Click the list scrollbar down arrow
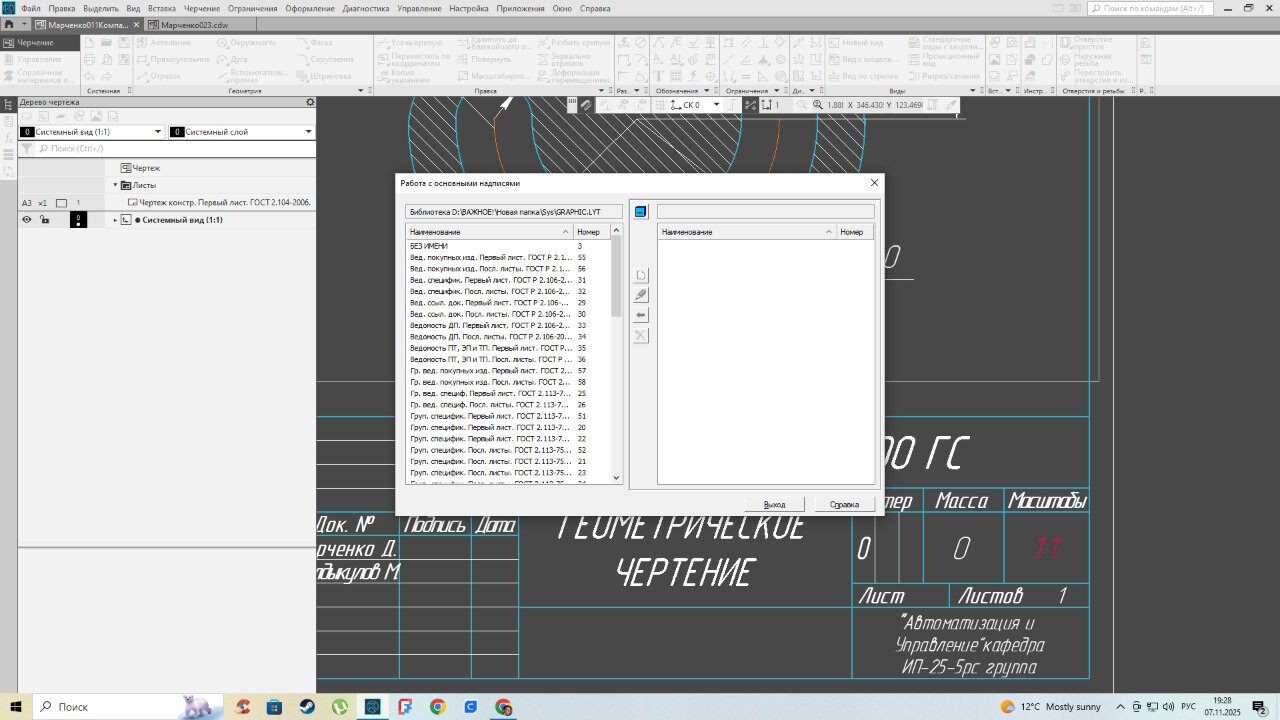 pos(616,478)
